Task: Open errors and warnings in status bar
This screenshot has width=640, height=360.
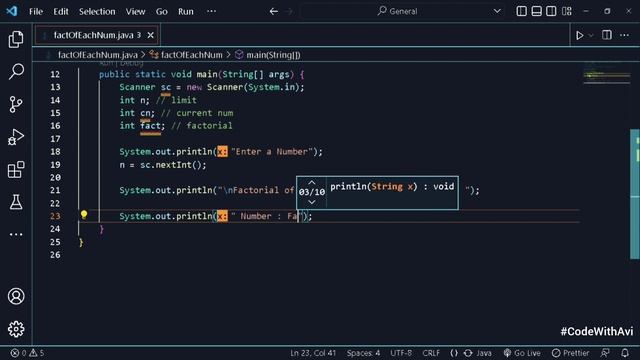Action: 27,353
